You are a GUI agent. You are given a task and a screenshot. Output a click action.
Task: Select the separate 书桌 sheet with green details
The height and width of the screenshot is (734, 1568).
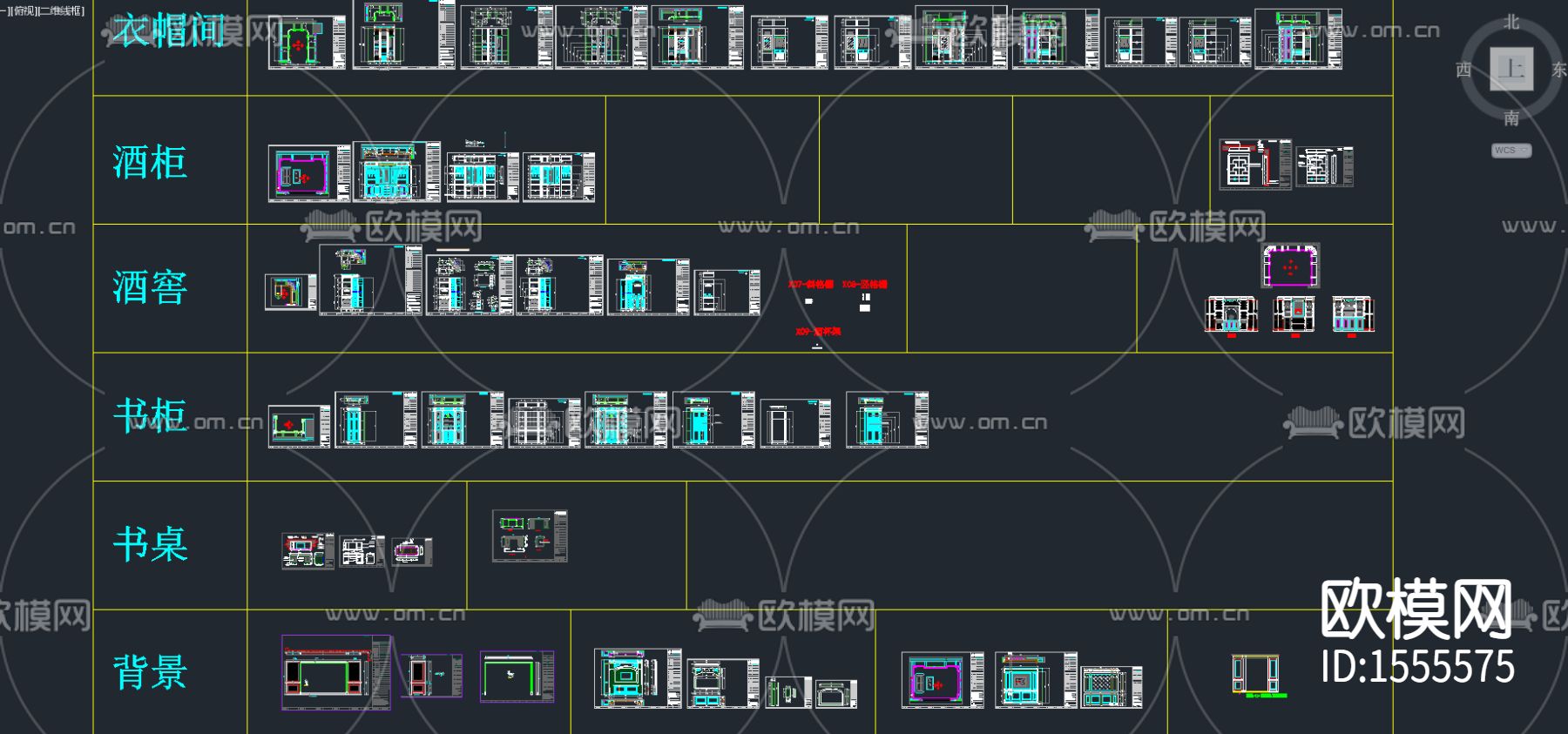coord(530,535)
